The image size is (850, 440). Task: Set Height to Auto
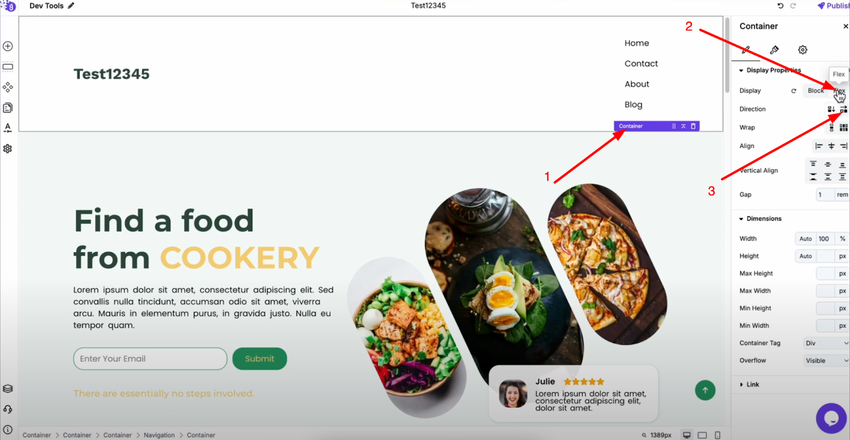click(x=806, y=256)
